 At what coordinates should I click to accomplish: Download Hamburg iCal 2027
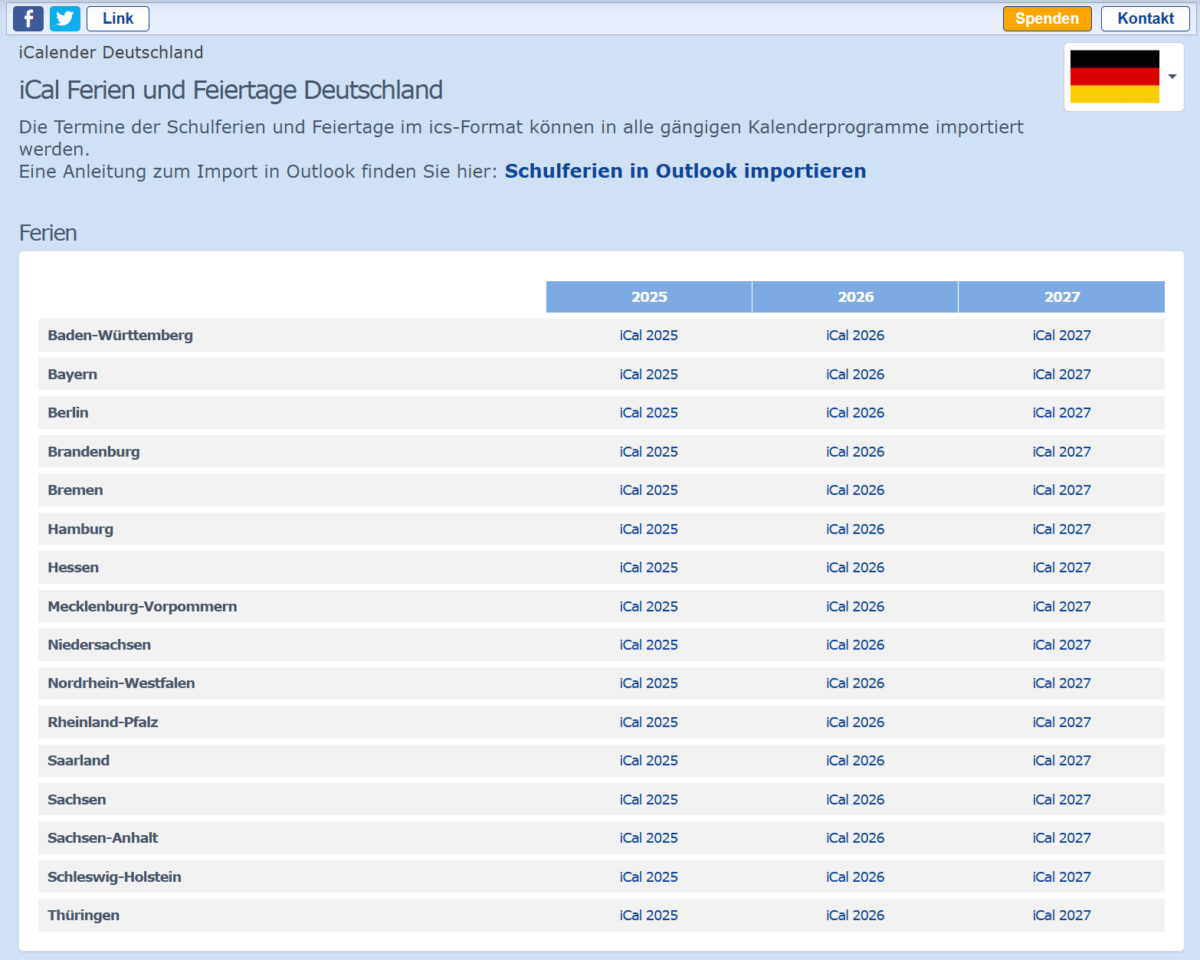tap(1062, 529)
